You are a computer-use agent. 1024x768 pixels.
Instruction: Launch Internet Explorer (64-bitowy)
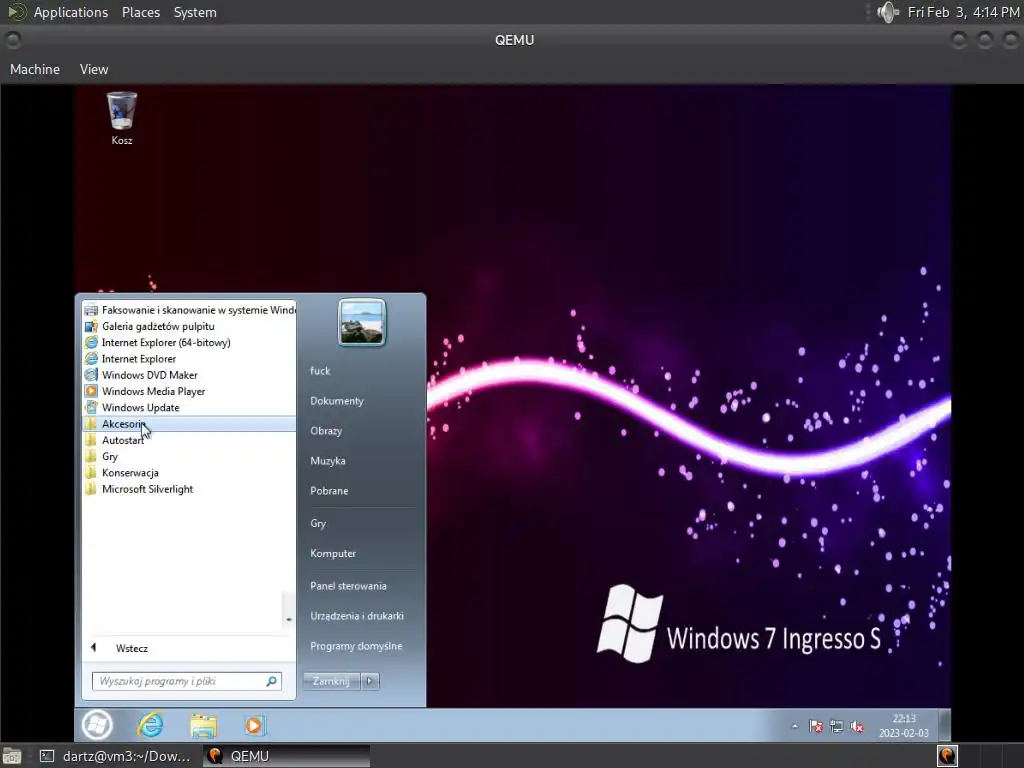189,342
